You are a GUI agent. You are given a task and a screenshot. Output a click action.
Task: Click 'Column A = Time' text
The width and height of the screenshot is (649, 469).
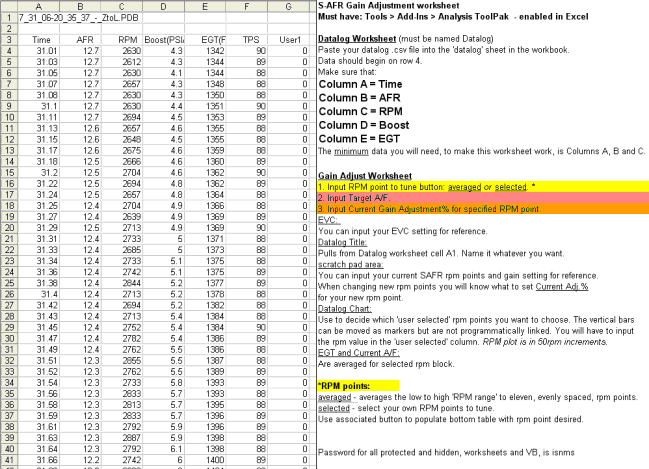(x=360, y=84)
